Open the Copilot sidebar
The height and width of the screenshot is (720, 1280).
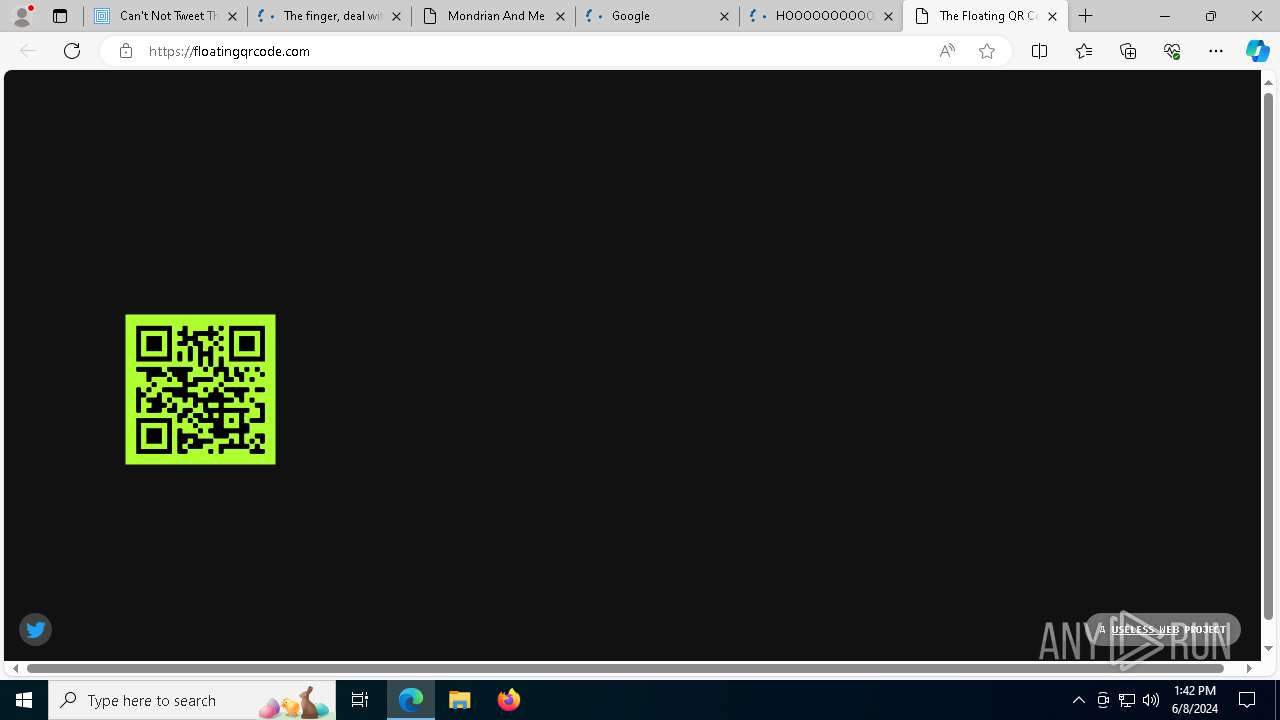tap(1257, 51)
